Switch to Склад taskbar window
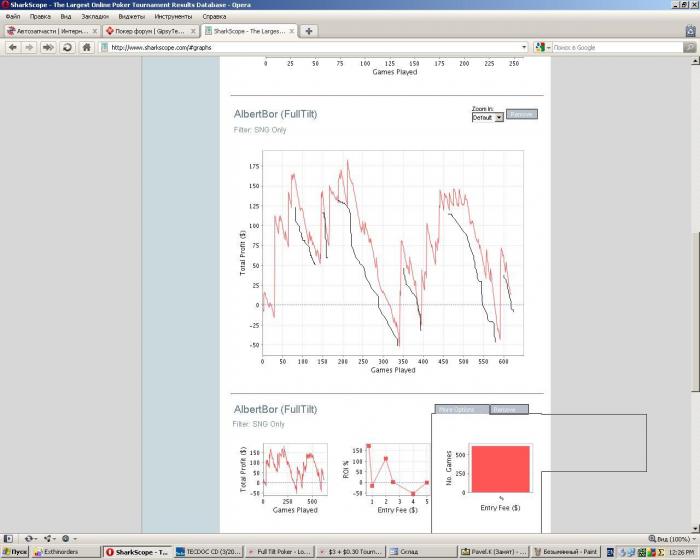The image size is (700, 560). 421,552
